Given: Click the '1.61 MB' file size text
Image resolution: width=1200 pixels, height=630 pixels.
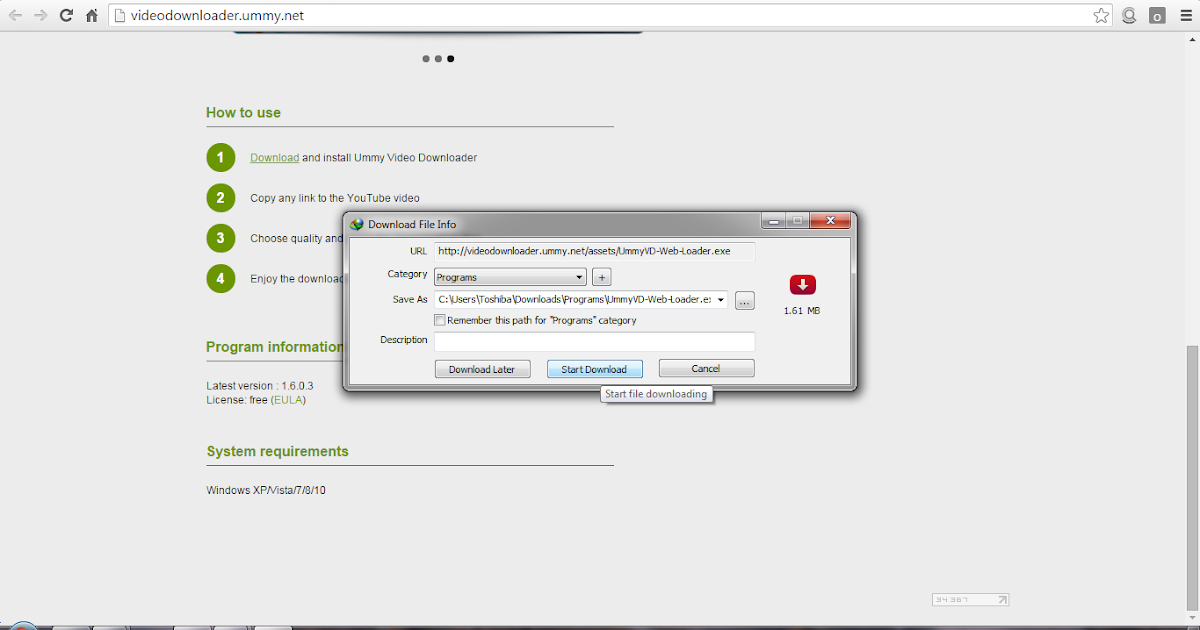Looking at the screenshot, I should pyautogui.click(x=802, y=311).
